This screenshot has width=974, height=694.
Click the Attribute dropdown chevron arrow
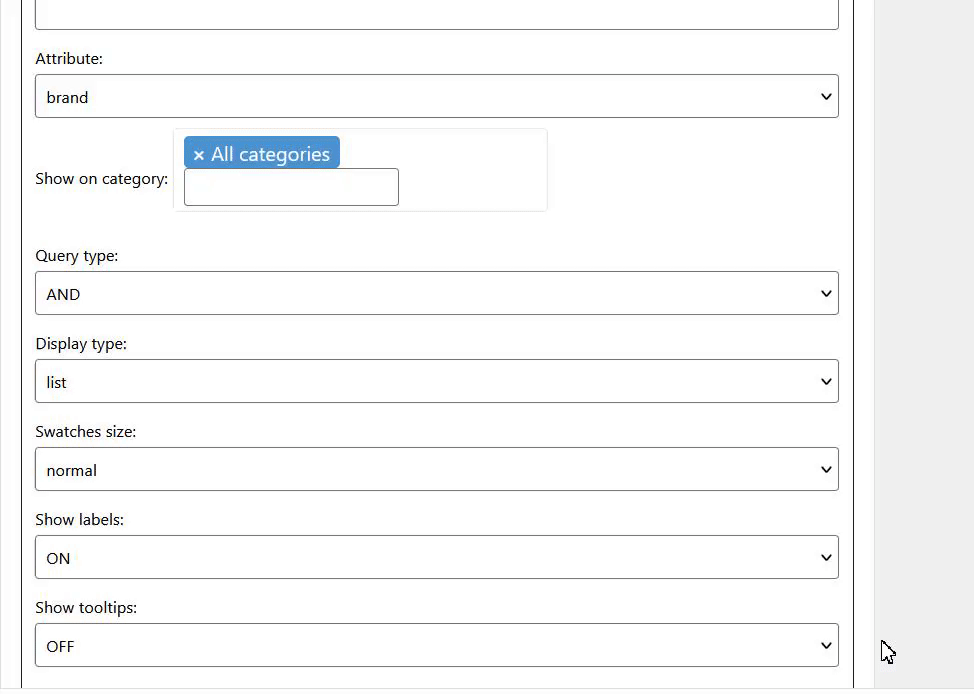(826, 97)
